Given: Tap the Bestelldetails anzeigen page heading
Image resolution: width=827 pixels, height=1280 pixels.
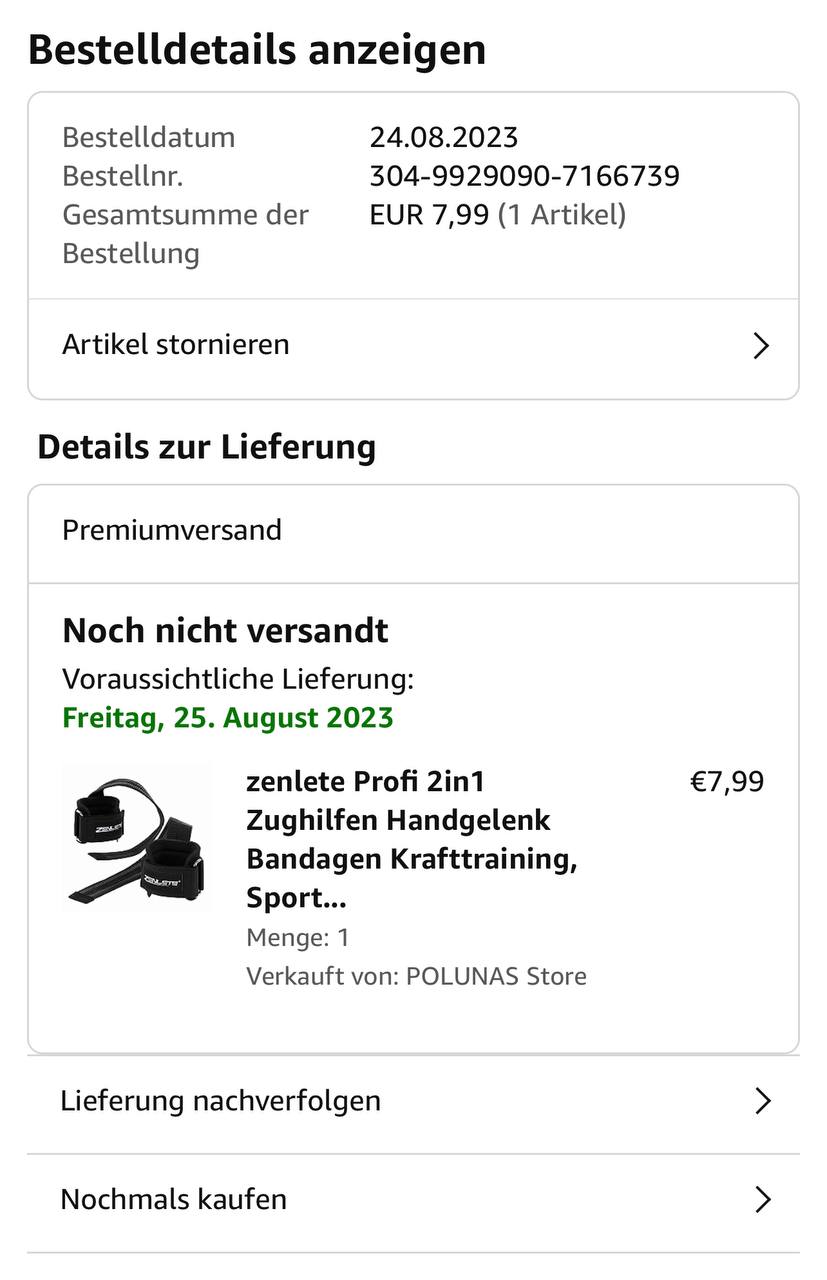Looking at the screenshot, I should [257, 49].
